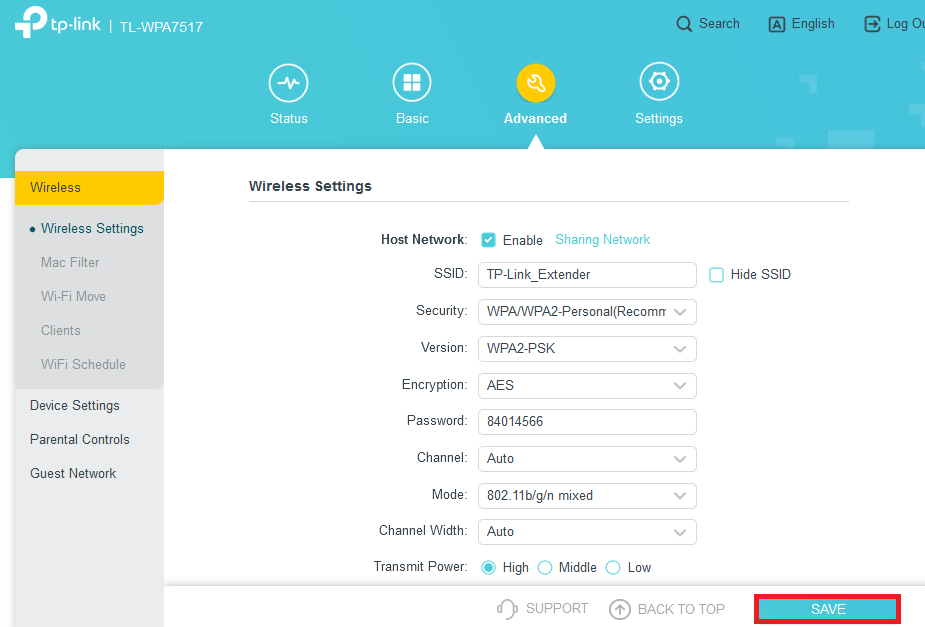Click the SAVE button

(826, 608)
